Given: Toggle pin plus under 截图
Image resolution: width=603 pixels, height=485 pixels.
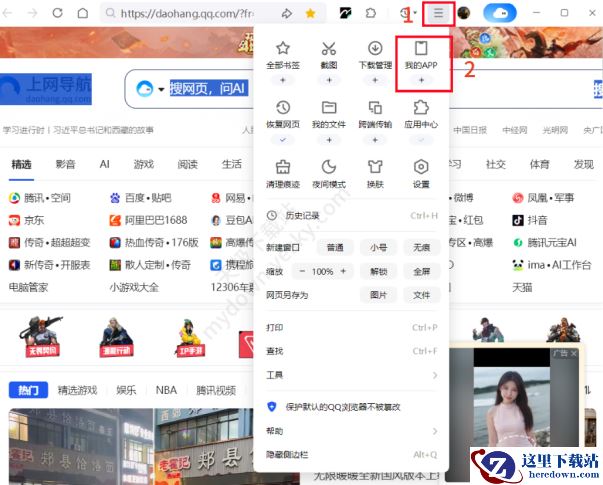Looking at the screenshot, I should tap(329, 80).
